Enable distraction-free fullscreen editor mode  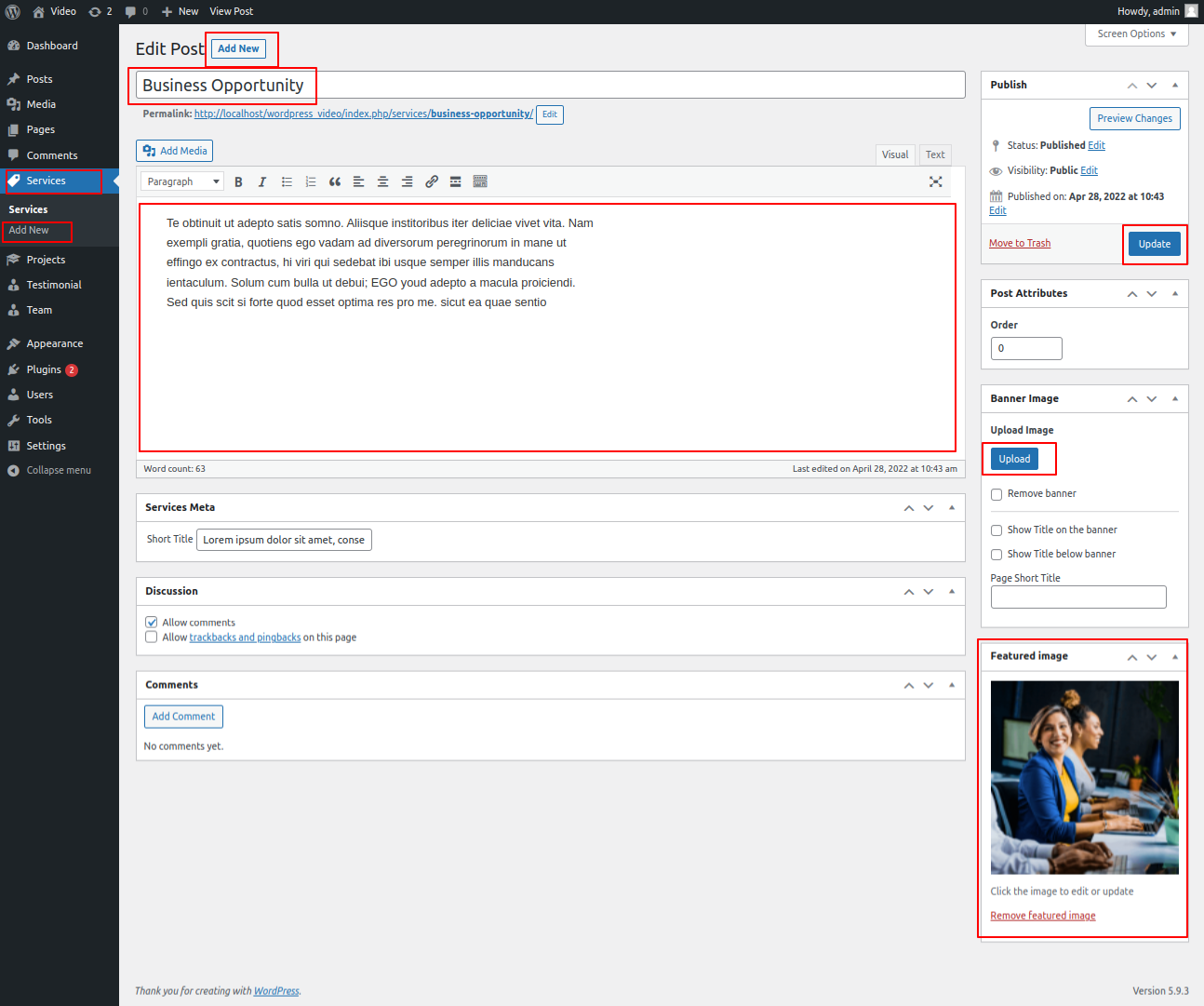pos(935,181)
